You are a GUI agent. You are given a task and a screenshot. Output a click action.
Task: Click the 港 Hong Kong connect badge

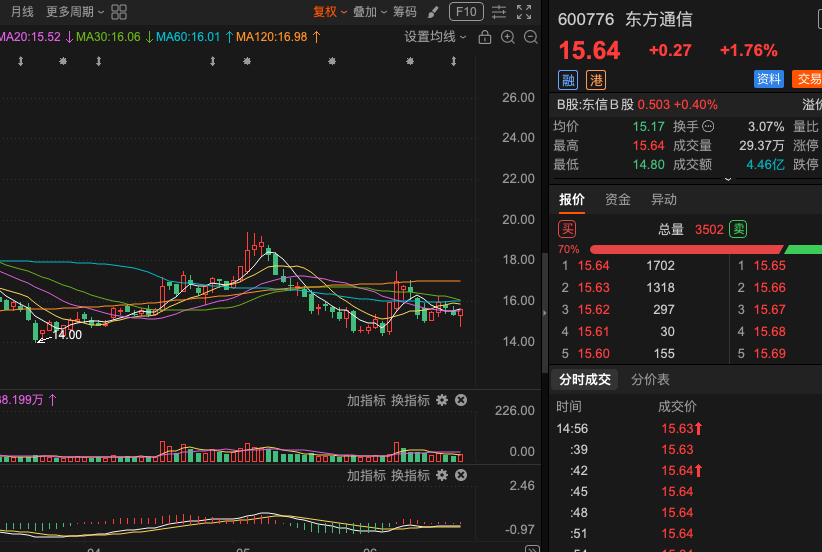(596, 80)
